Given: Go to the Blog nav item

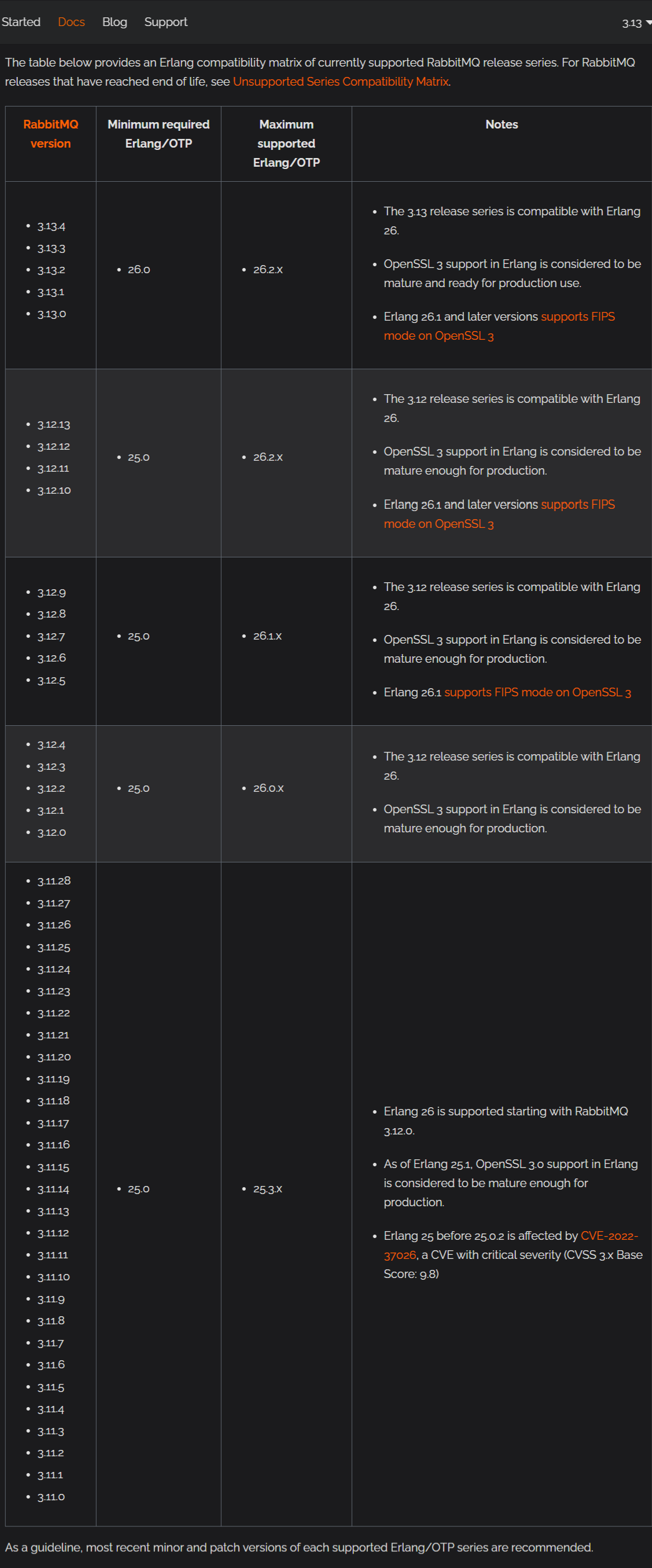Looking at the screenshot, I should click(x=115, y=22).
